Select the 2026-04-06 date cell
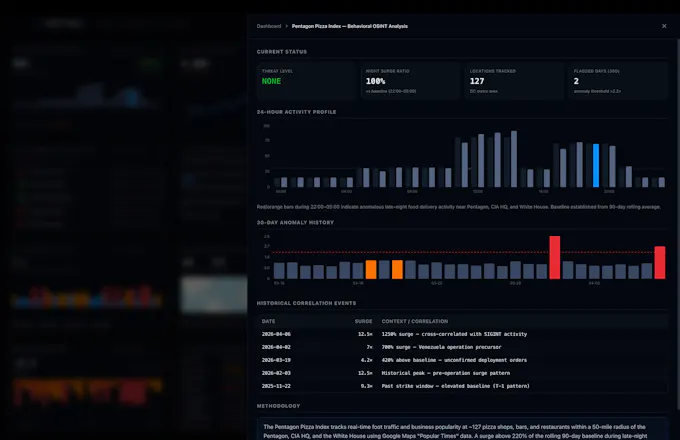The height and width of the screenshot is (440, 680). pyautogui.click(x=276, y=334)
